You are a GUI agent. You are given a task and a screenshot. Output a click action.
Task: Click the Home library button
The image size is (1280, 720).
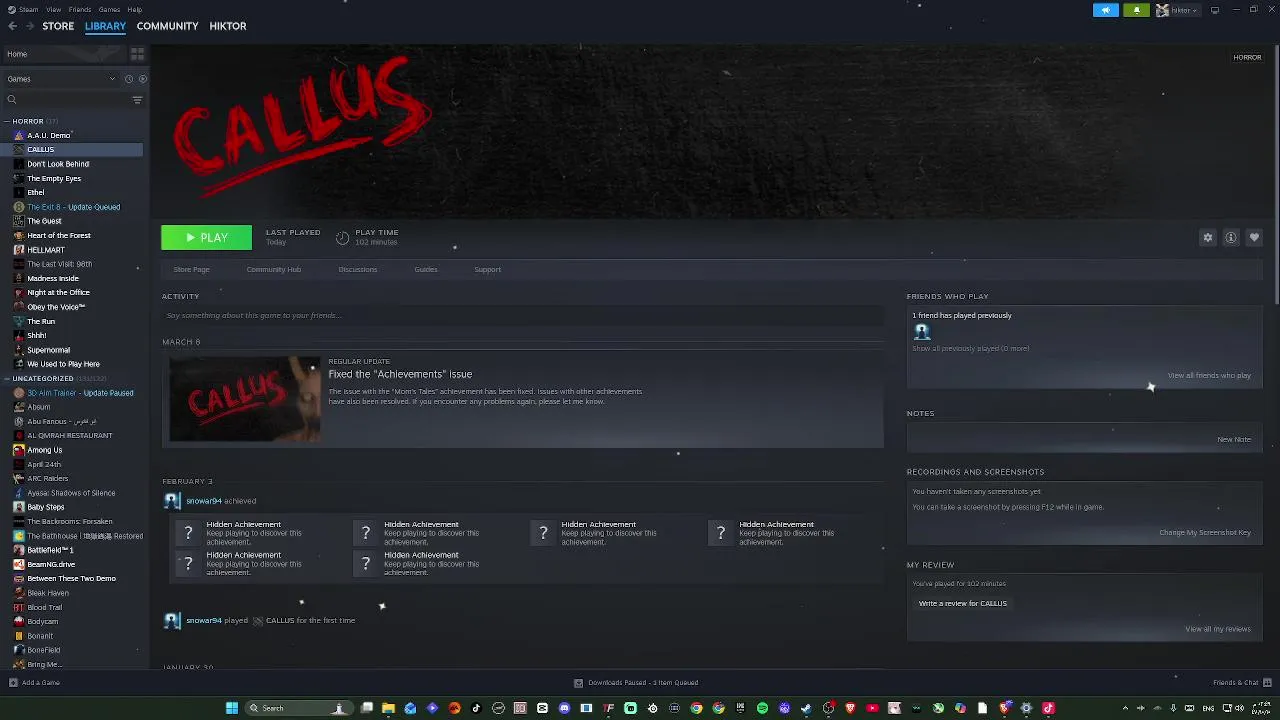(63, 54)
